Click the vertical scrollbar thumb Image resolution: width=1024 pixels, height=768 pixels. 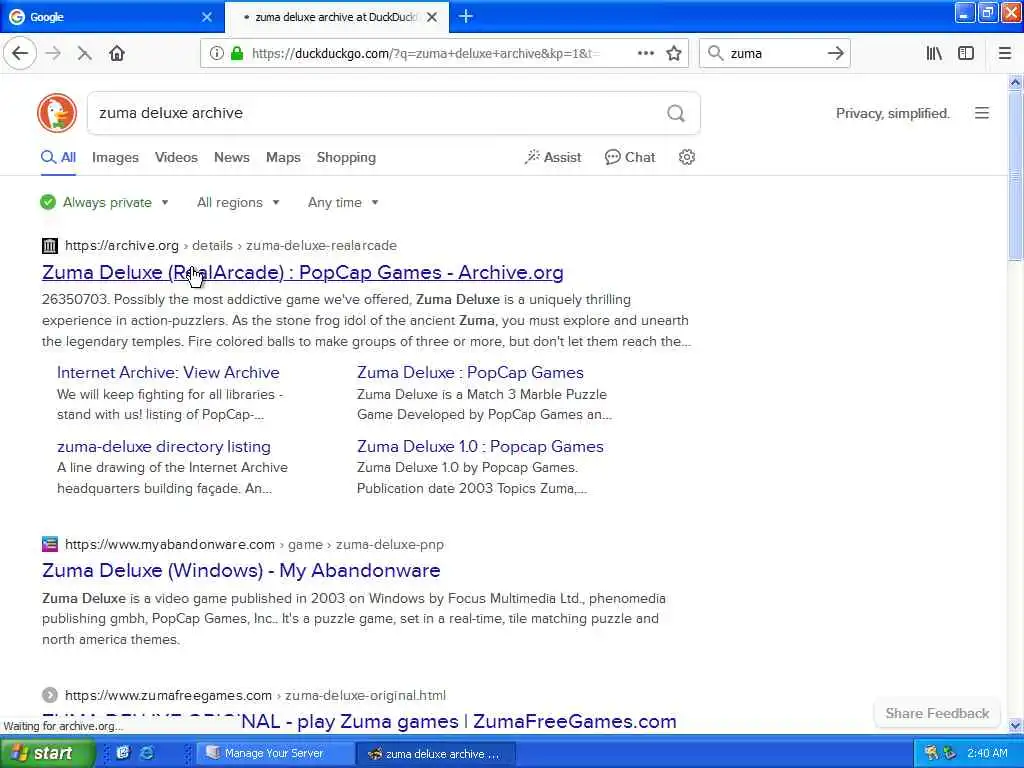click(x=1015, y=176)
